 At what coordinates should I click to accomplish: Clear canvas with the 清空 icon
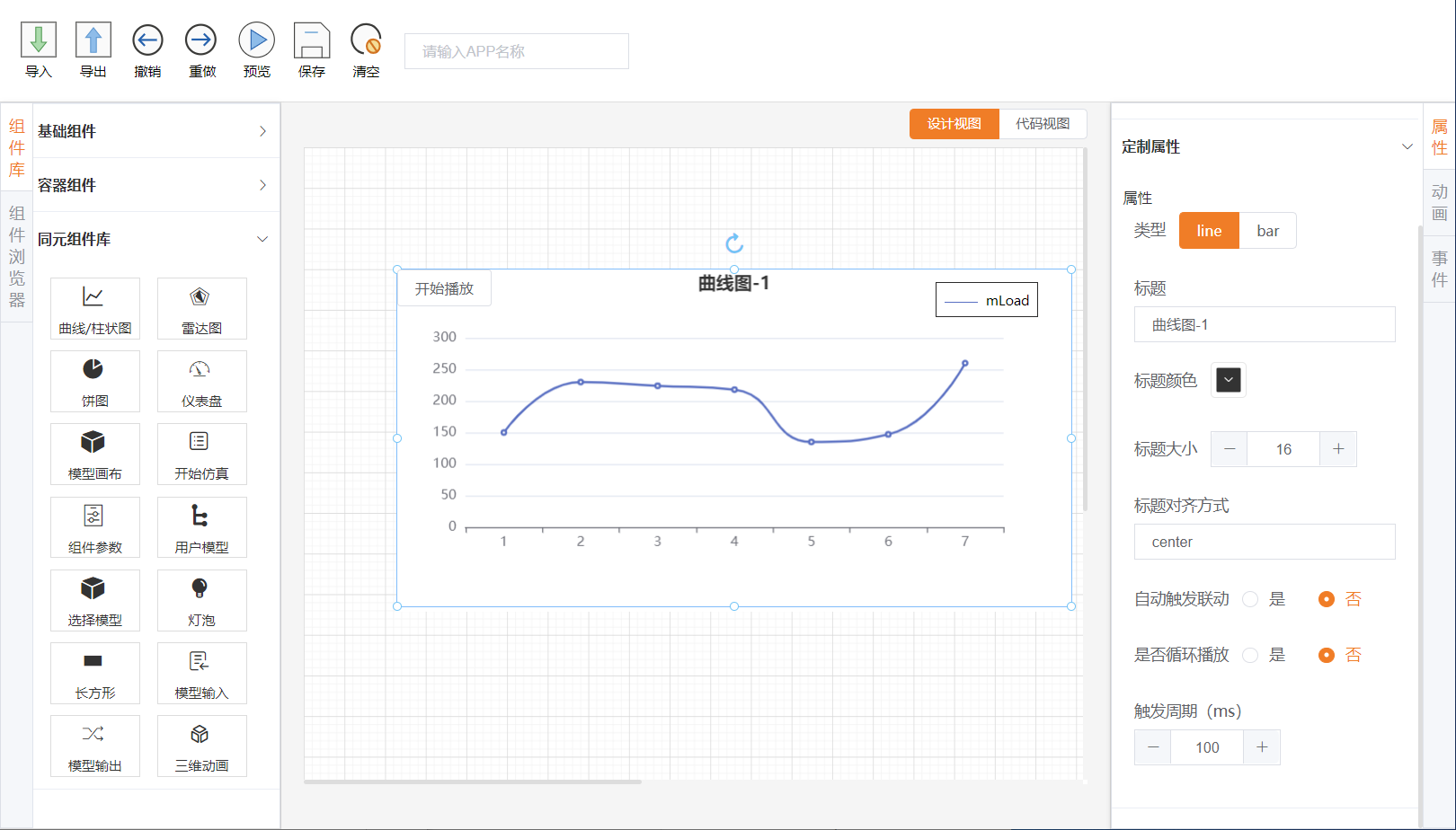point(366,40)
